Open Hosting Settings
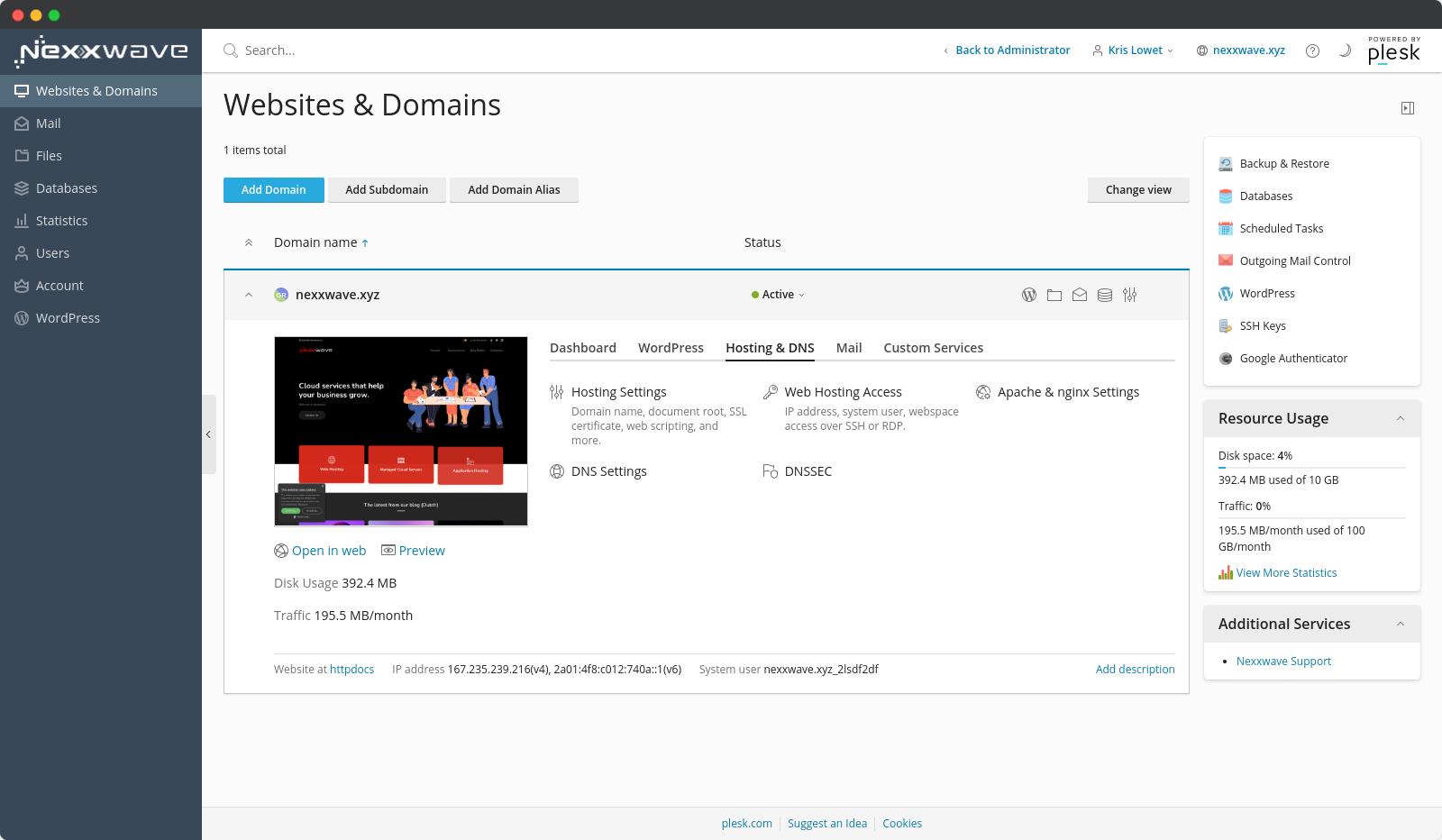 pyautogui.click(x=618, y=392)
